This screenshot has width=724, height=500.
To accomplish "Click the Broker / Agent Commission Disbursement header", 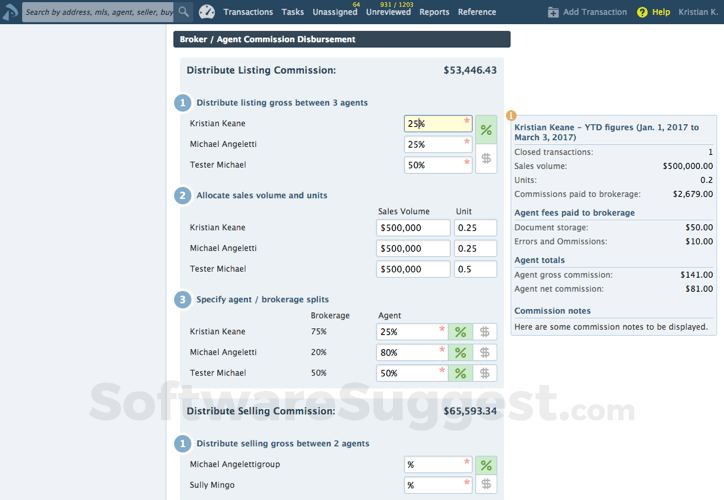I will tap(342, 39).
